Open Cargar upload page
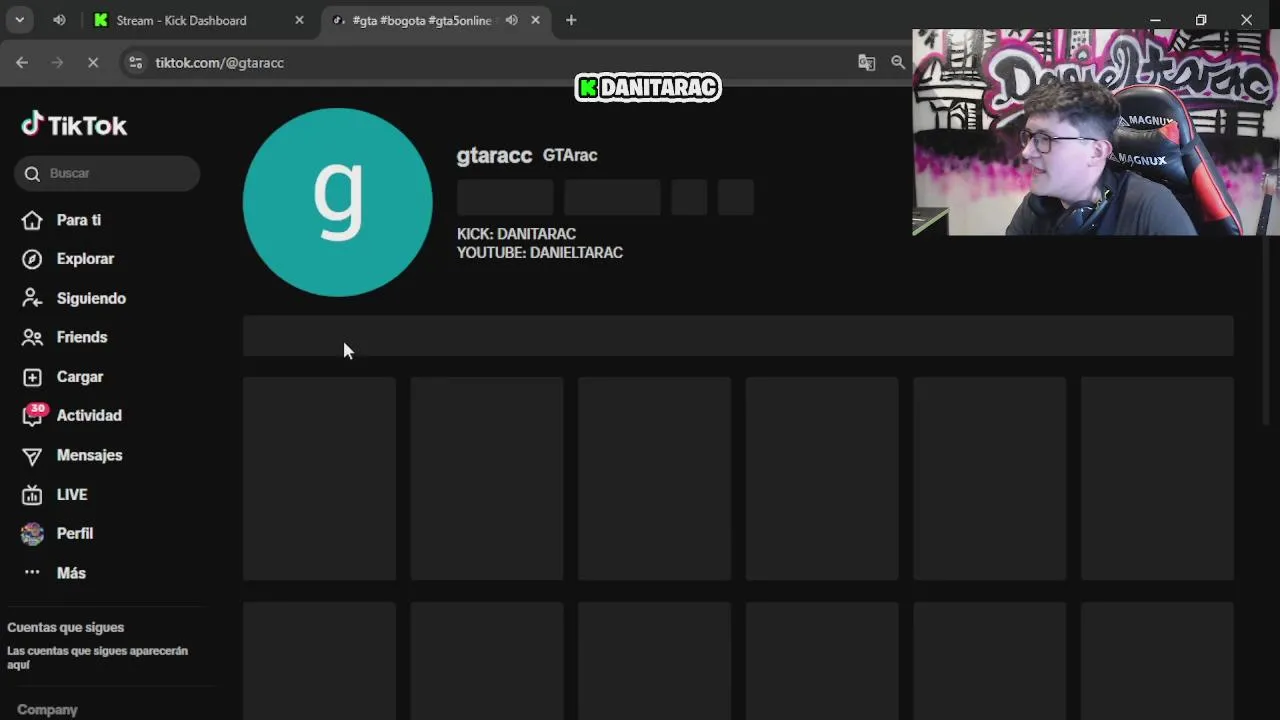Viewport: 1280px width, 720px height. pos(80,377)
